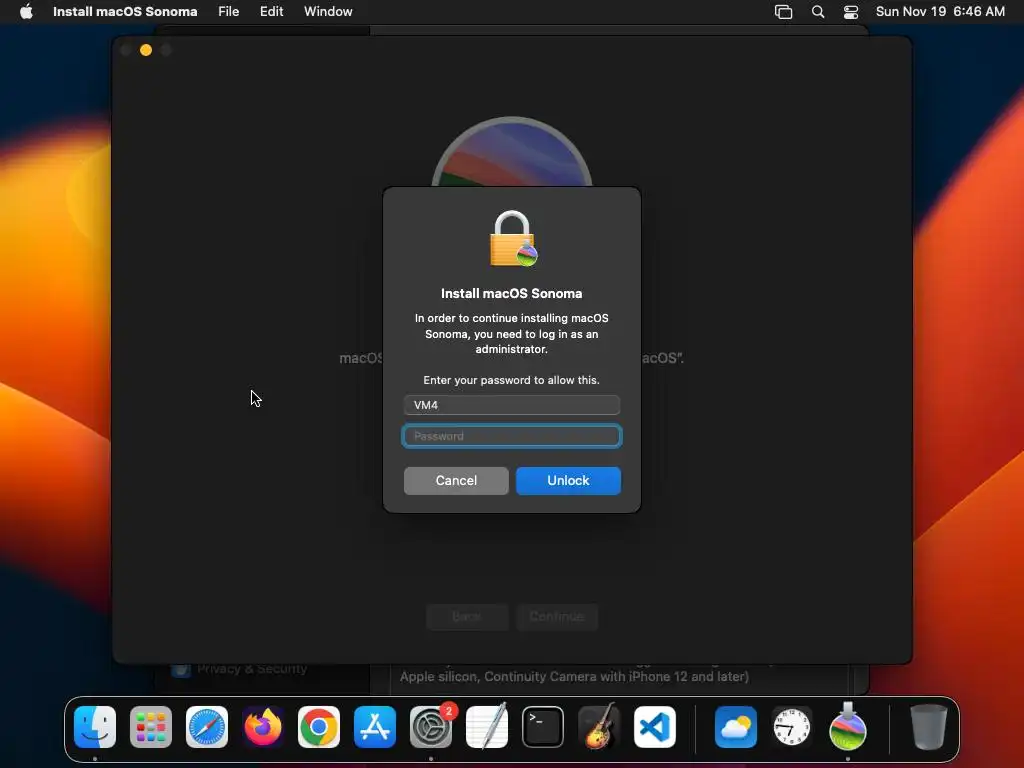Open the Window menu
The image size is (1024, 768).
coord(328,12)
